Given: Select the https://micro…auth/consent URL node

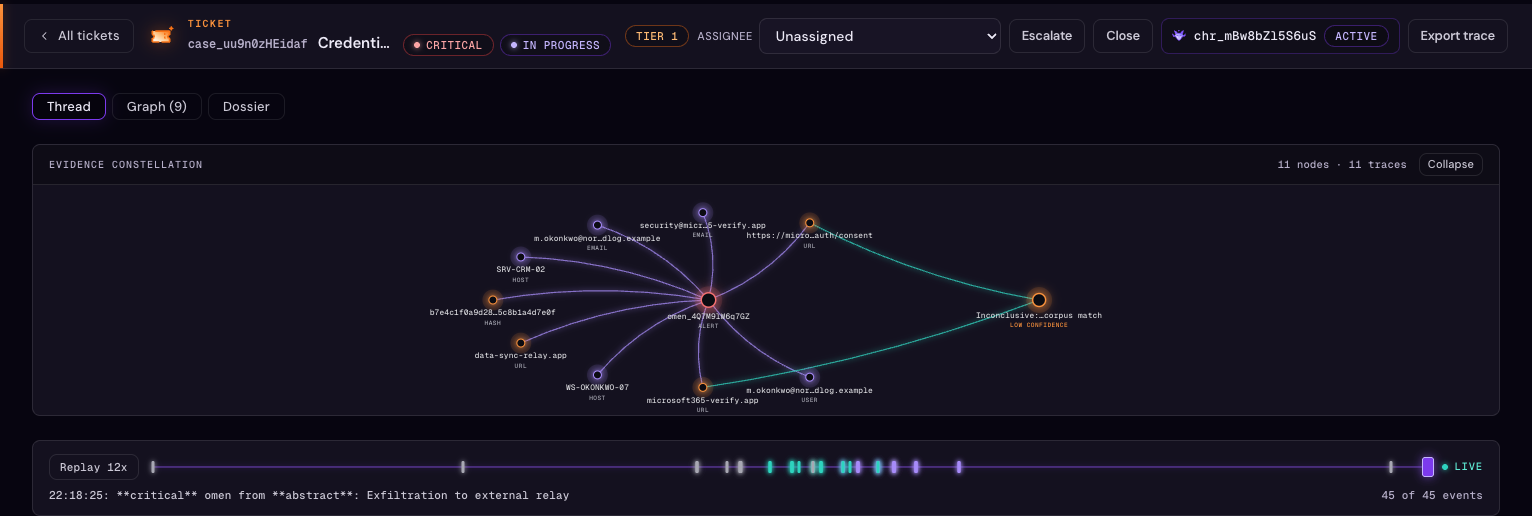Looking at the screenshot, I should click(809, 223).
